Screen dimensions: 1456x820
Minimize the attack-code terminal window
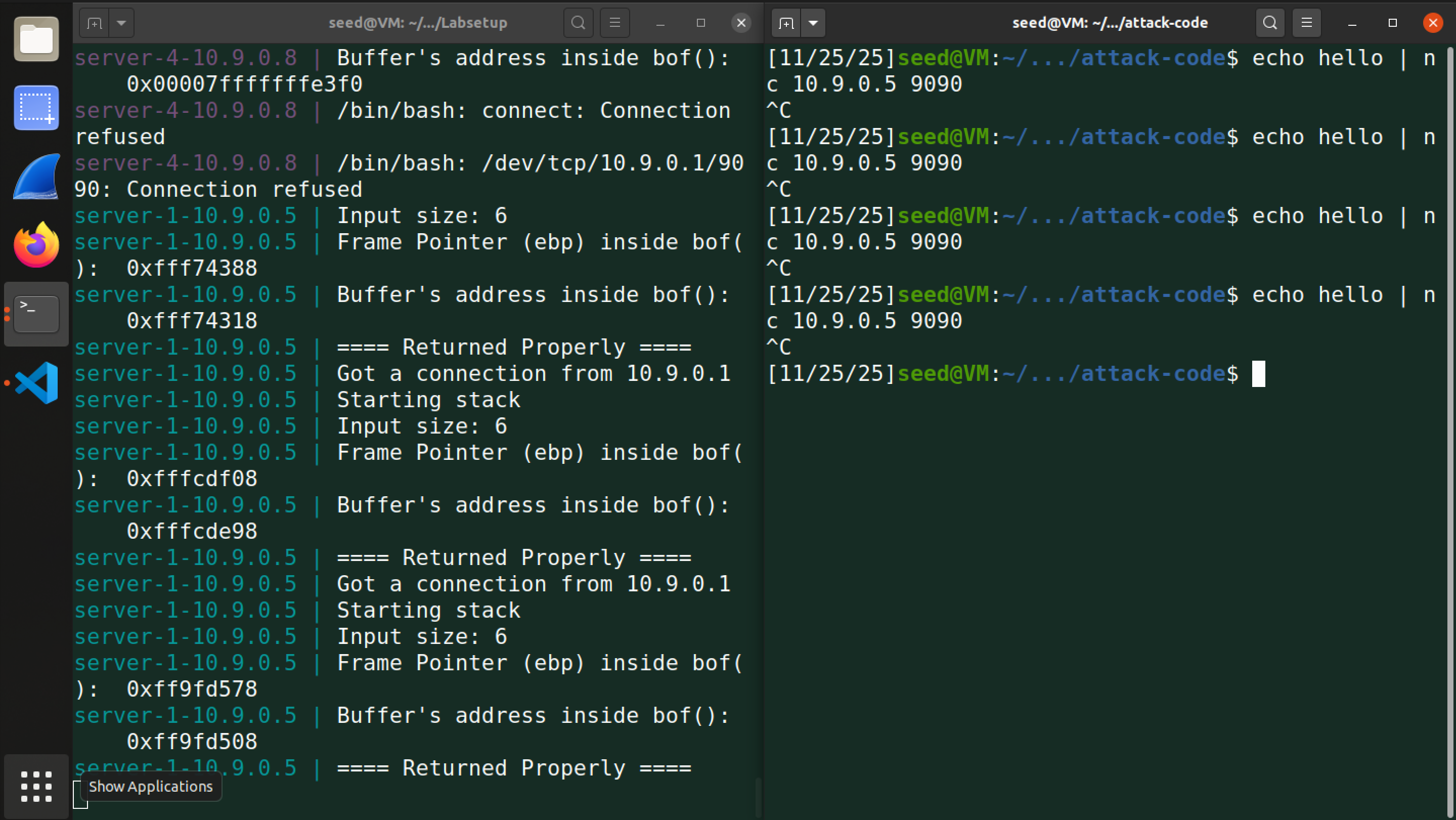[1352, 23]
